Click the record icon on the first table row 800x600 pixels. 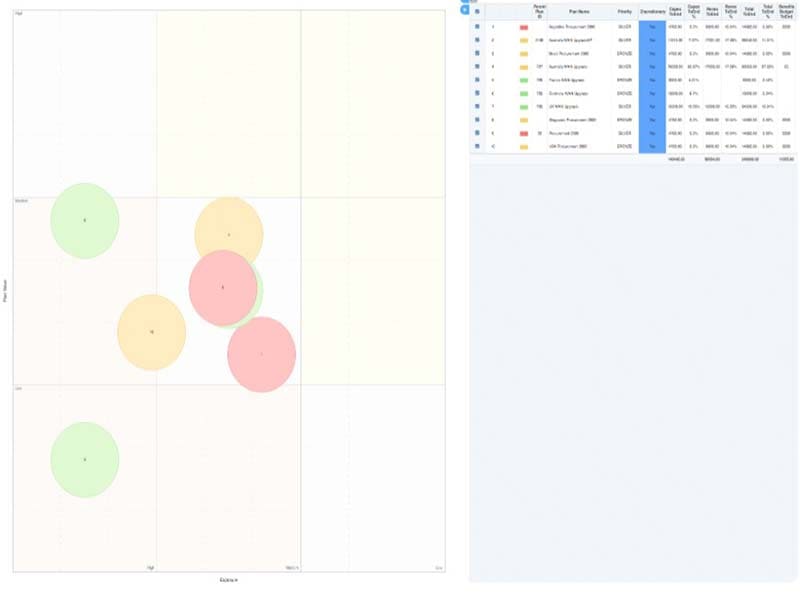[x=477, y=26]
